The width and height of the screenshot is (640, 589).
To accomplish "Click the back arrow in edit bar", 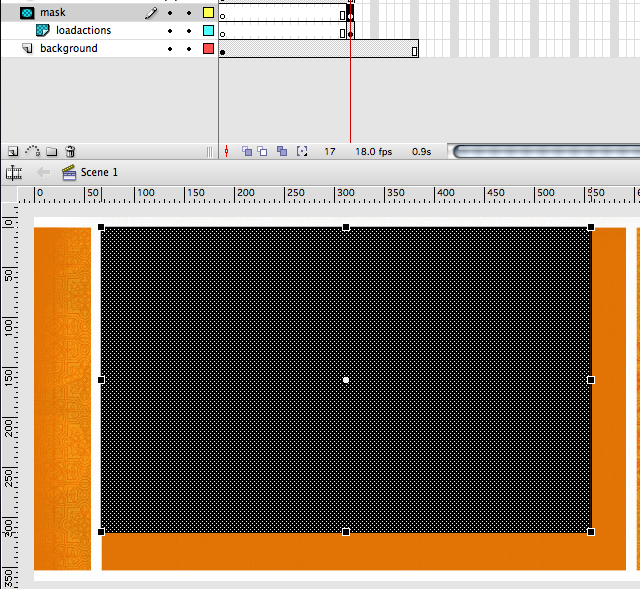I will pos(43,172).
